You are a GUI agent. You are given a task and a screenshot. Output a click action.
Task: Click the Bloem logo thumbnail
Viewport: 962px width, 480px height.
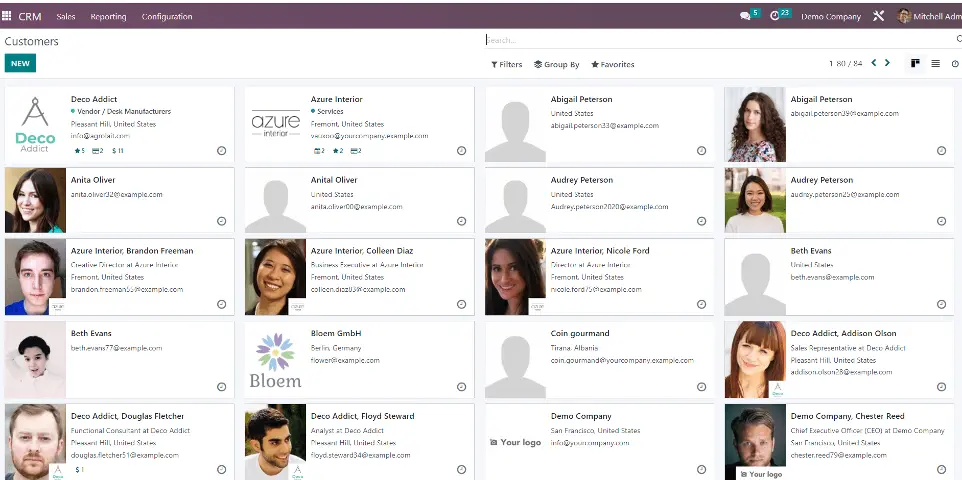(x=275, y=360)
